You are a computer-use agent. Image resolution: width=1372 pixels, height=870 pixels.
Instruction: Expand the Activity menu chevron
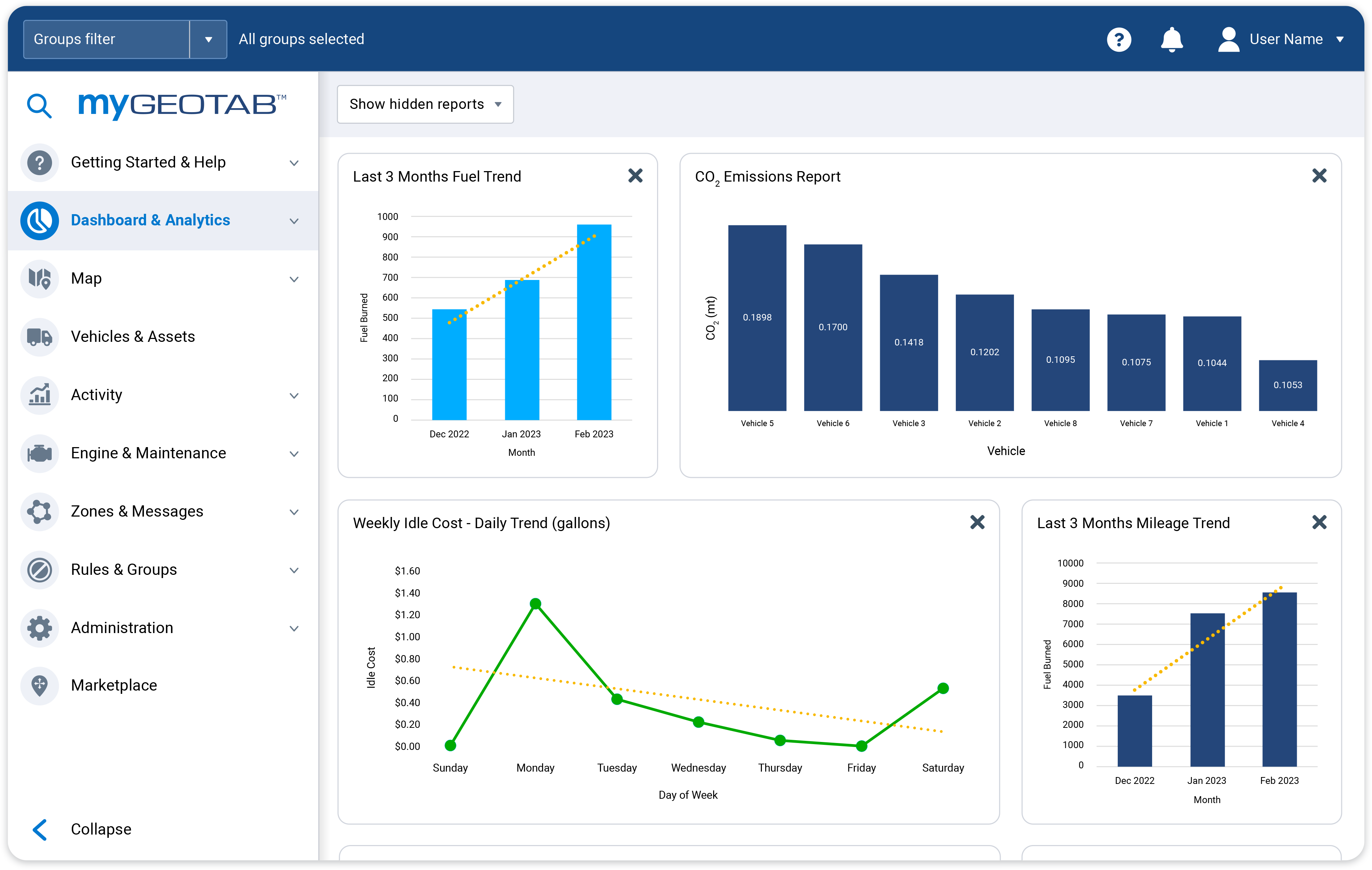(294, 396)
